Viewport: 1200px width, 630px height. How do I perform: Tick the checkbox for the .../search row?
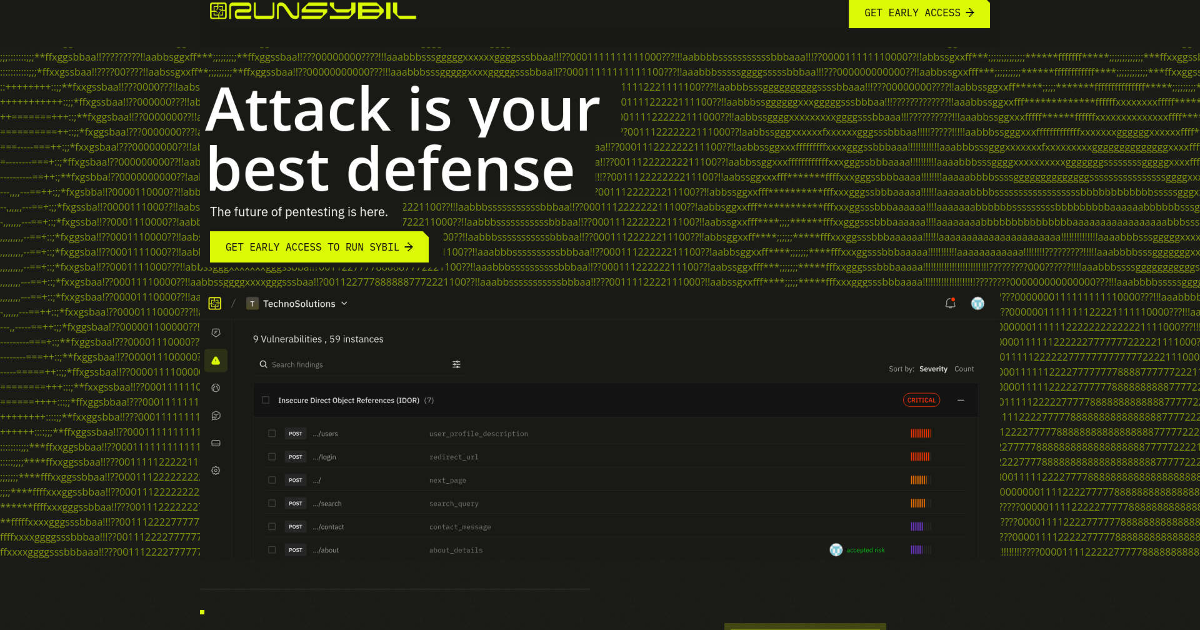271,504
